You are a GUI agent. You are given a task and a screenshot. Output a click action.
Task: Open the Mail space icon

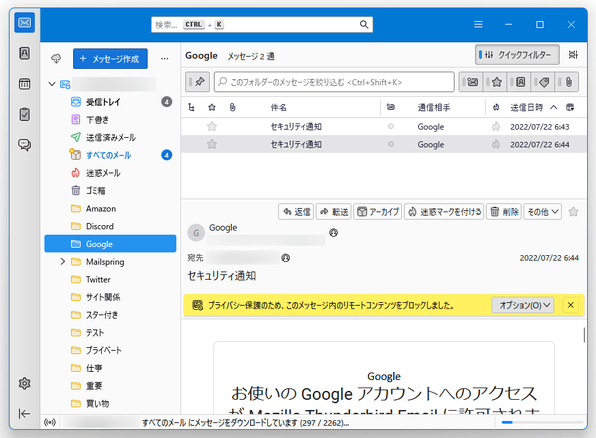click(25, 23)
